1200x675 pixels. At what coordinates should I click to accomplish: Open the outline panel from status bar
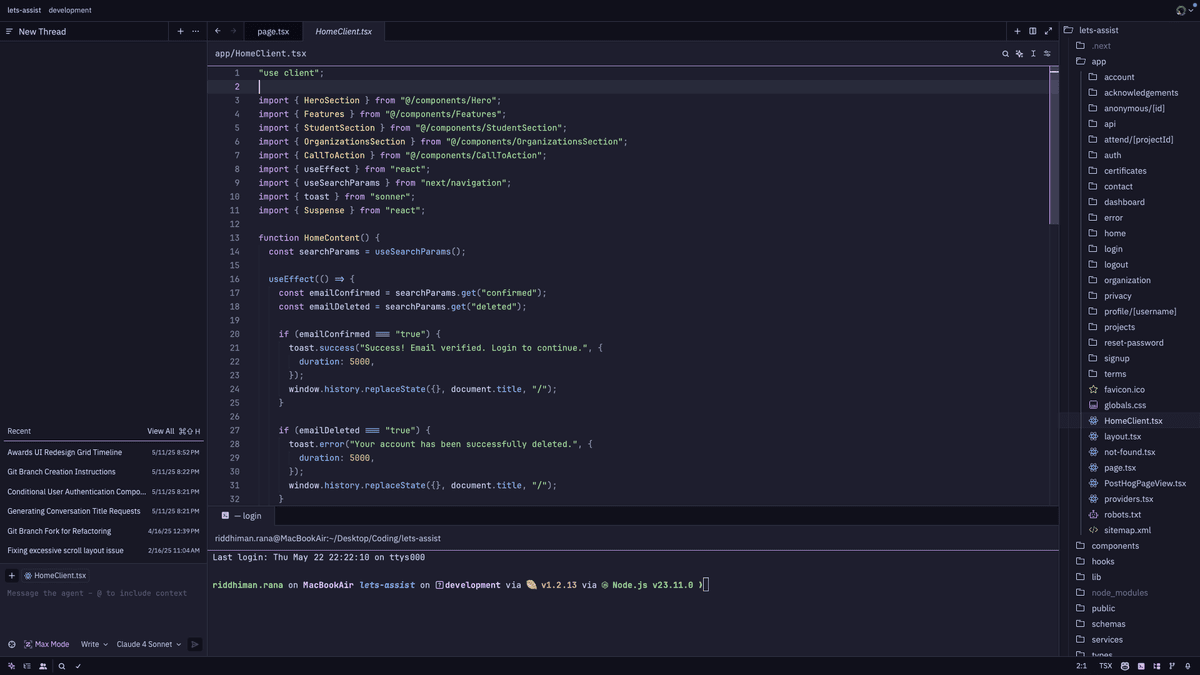(x=27, y=666)
